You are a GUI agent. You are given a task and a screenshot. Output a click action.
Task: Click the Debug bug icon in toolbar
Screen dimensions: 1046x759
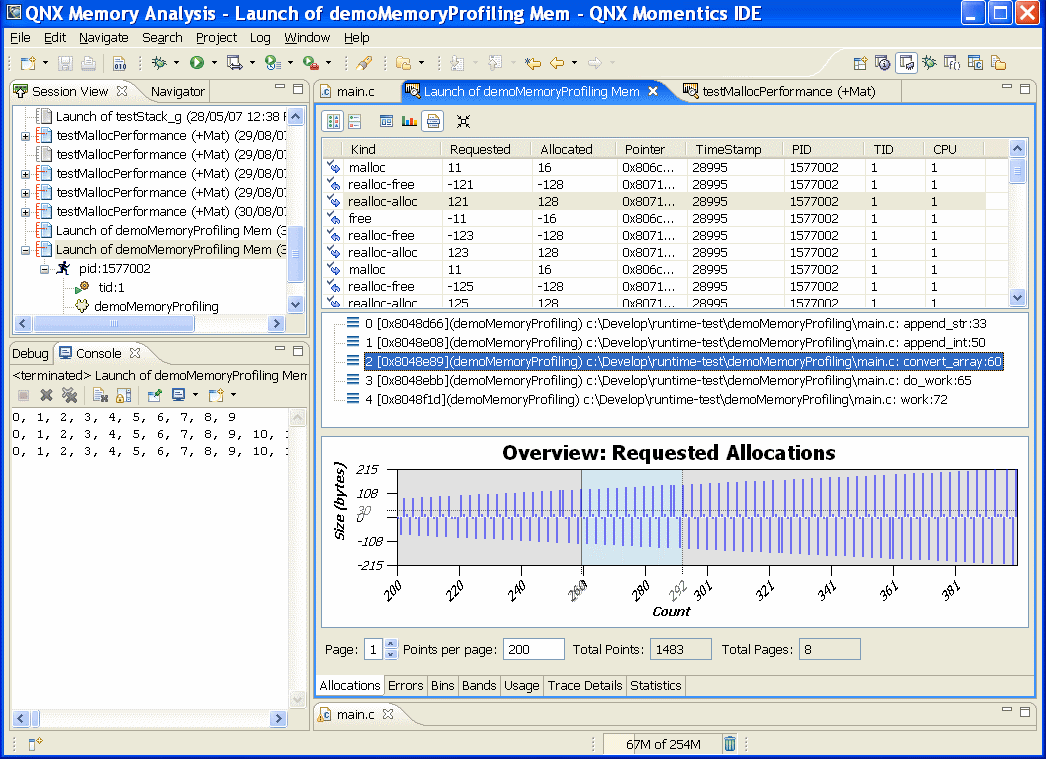pyautogui.click(x=158, y=63)
